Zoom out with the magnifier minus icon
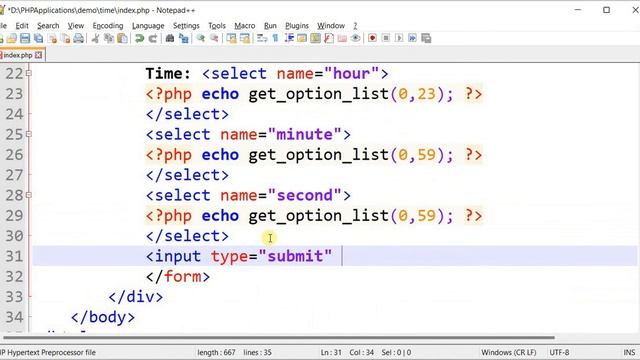Screen dimensions: 640x360 click(x=214, y=38)
